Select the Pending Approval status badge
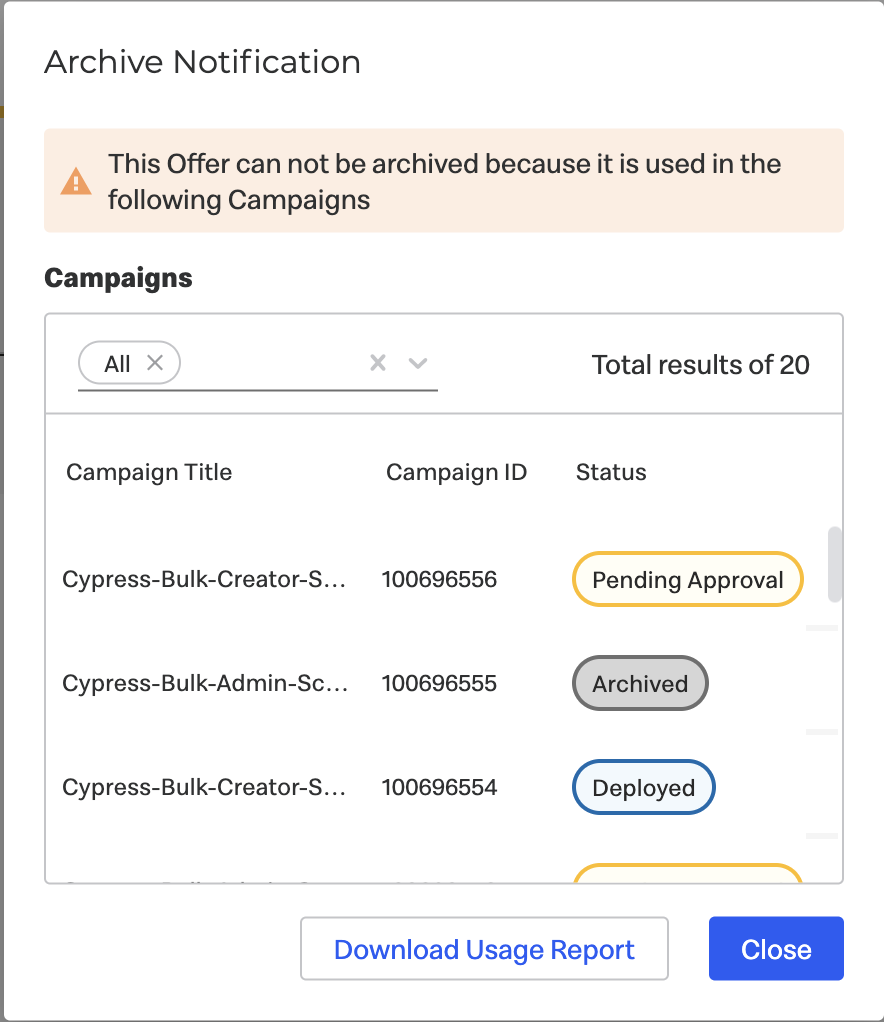The image size is (884, 1022). pos(688,579)
